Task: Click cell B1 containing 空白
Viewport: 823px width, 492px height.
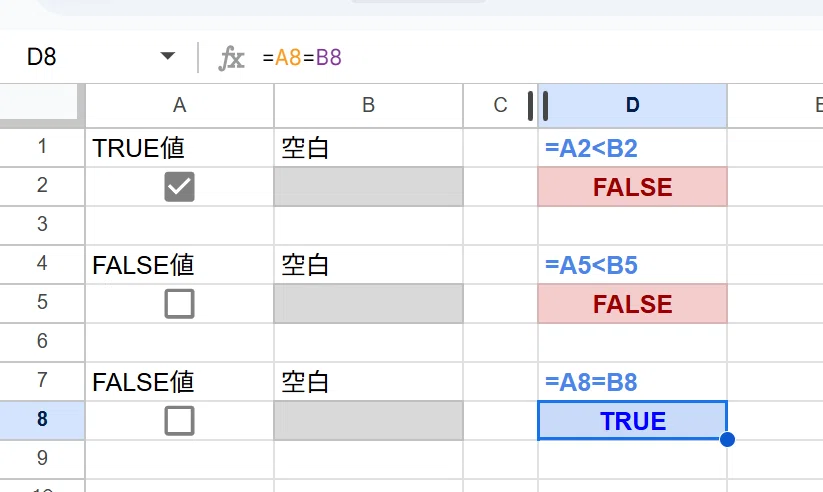Action: pos(368,148)
